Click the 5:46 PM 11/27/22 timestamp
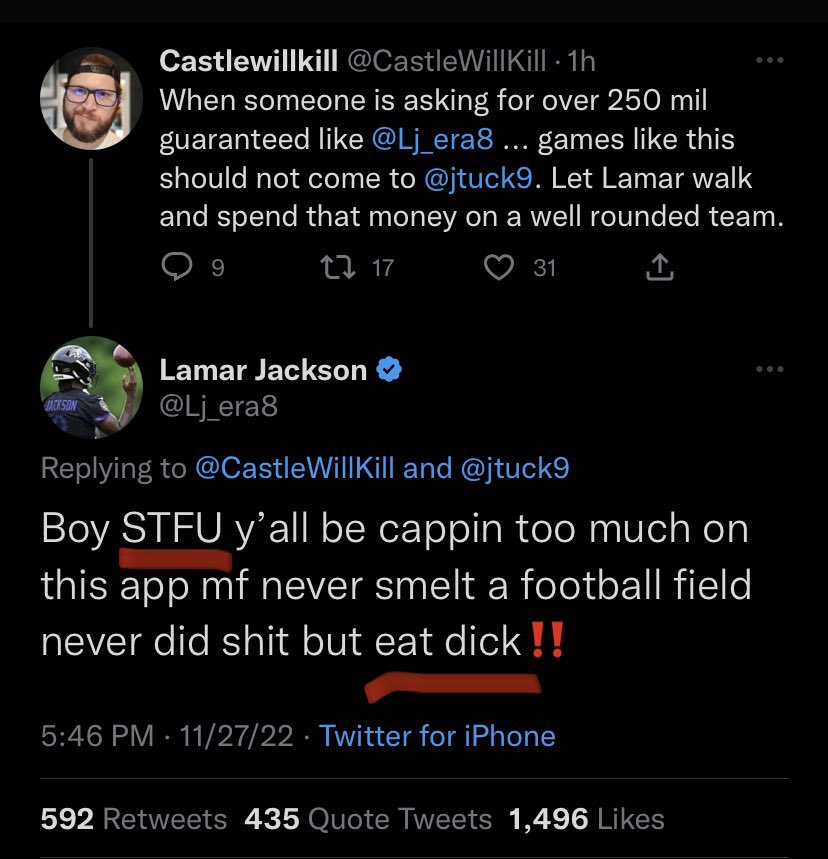Screen dimensions: 828x859 pyautogui.click(x=167, y=735)
